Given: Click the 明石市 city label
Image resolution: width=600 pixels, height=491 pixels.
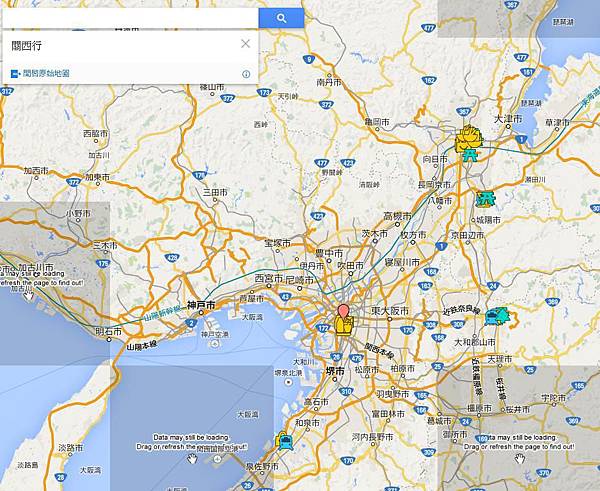Looking at the screenshot, I should click(108, 331).
